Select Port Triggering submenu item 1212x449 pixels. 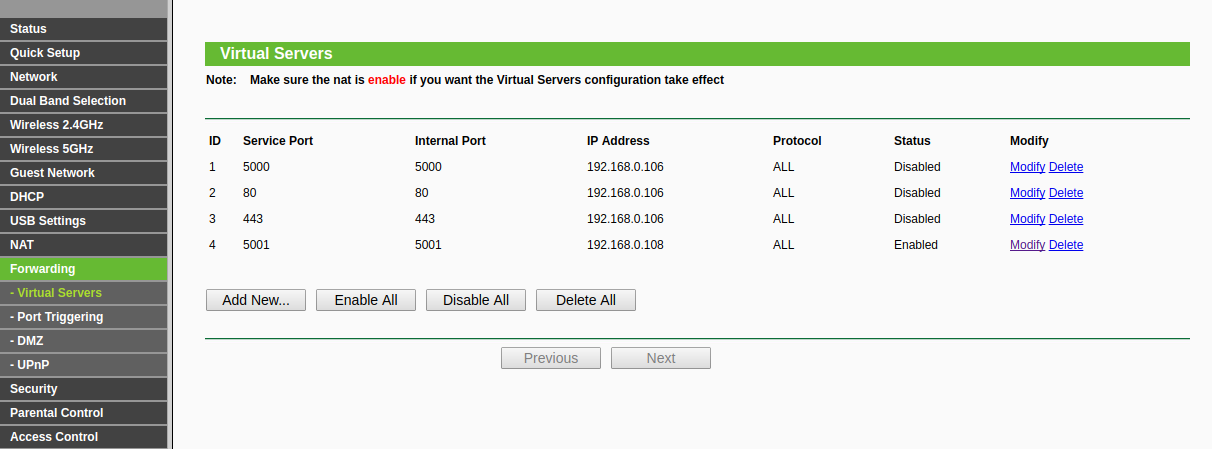pos(84,317)
